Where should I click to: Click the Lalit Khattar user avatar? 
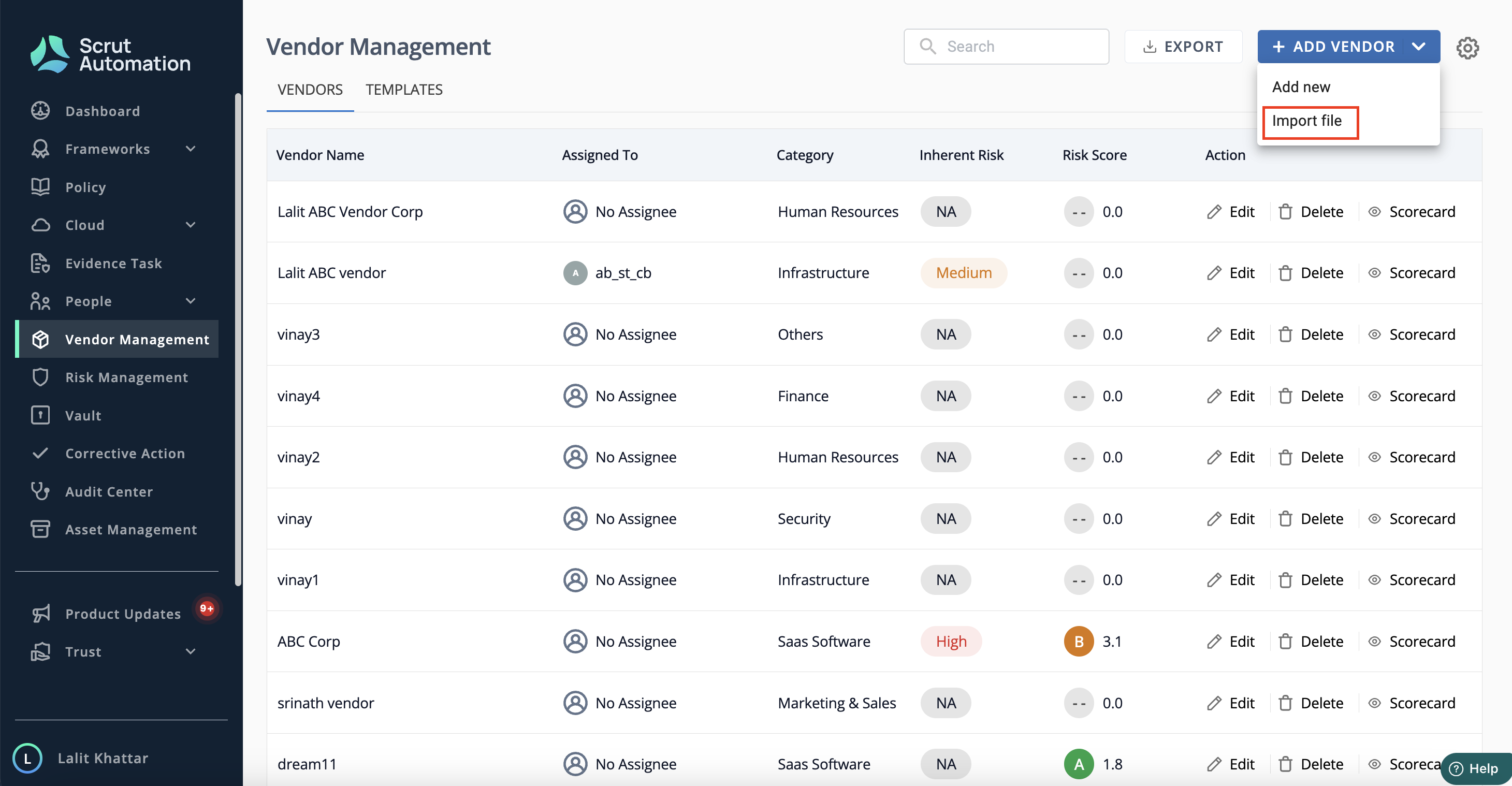coord(27,758)
